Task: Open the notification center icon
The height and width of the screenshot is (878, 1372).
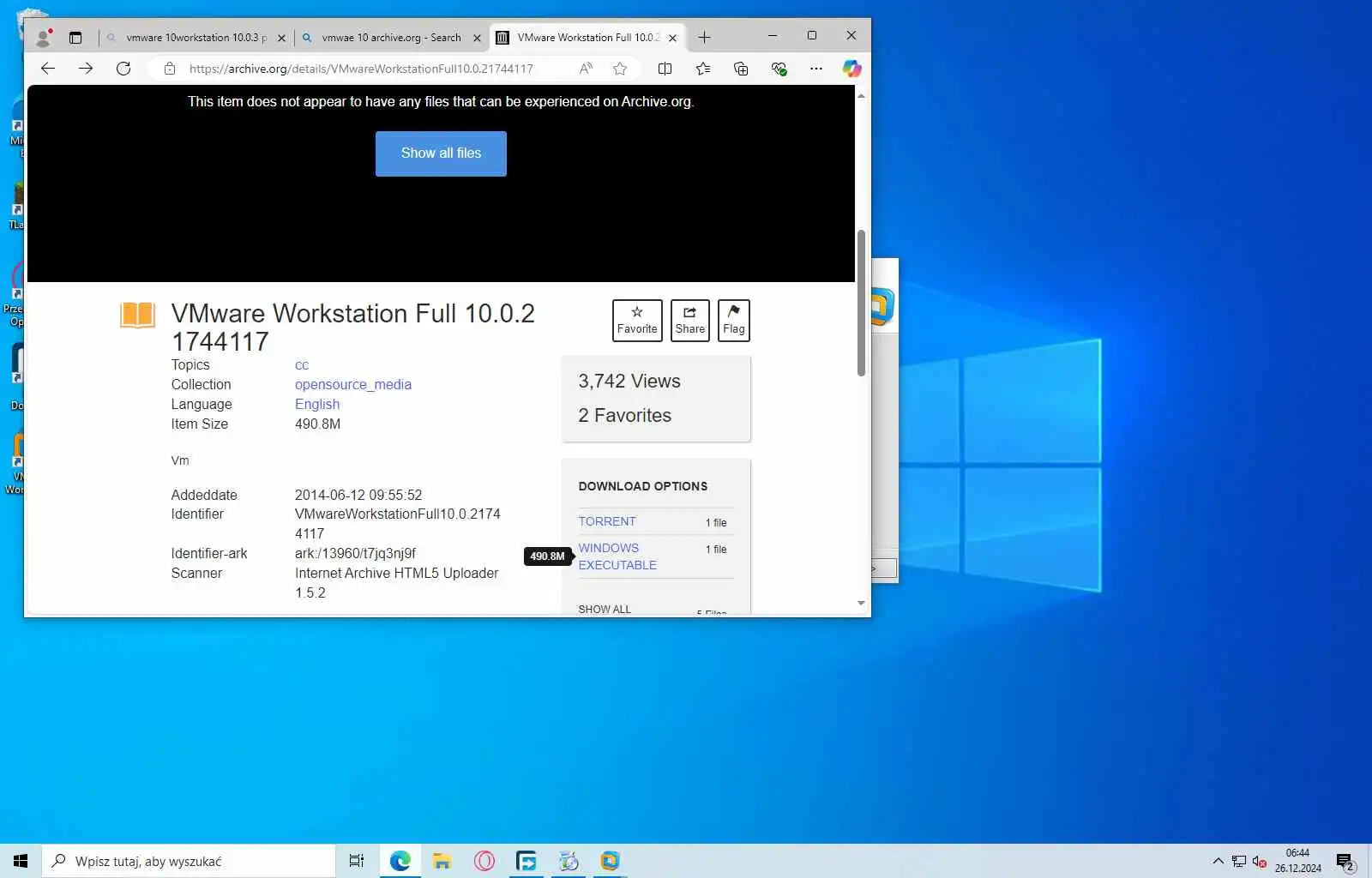Action: tap(1345, 862)
